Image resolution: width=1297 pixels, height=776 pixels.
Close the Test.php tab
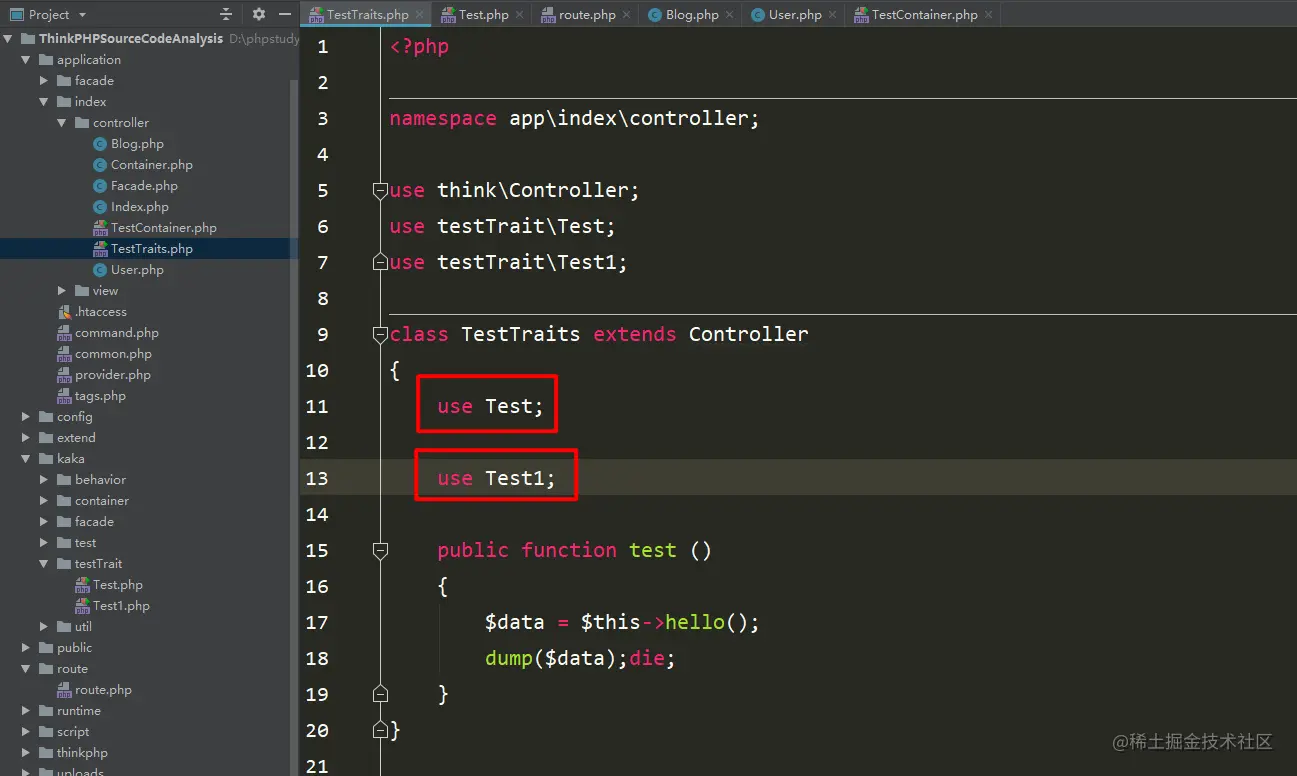(x=520, y=15)
